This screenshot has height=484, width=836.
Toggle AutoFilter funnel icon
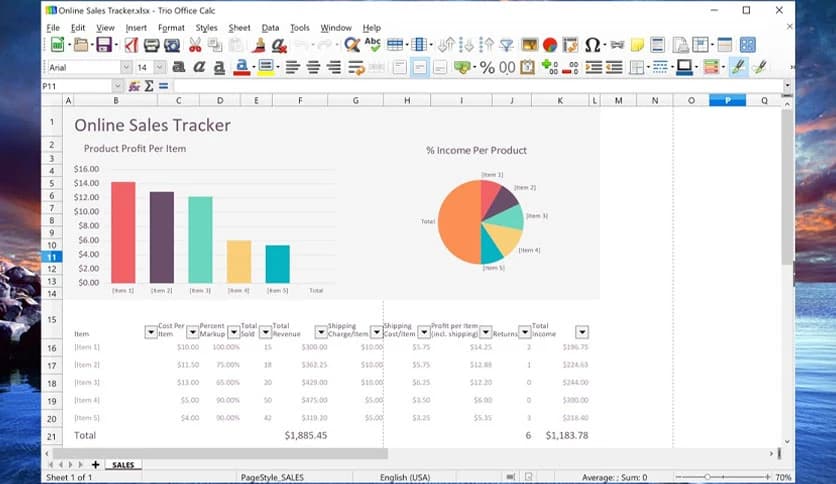click(506, 45)
